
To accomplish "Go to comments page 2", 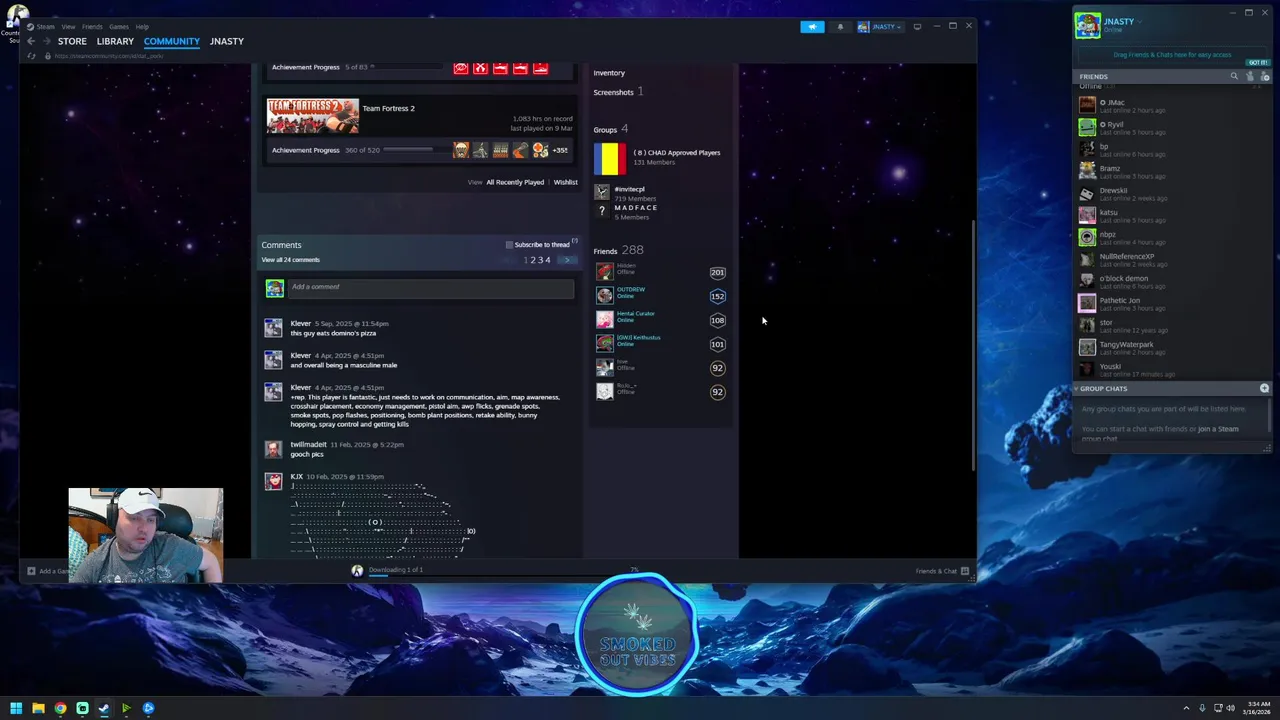I will pyautogui.click(x=533, y=260).
